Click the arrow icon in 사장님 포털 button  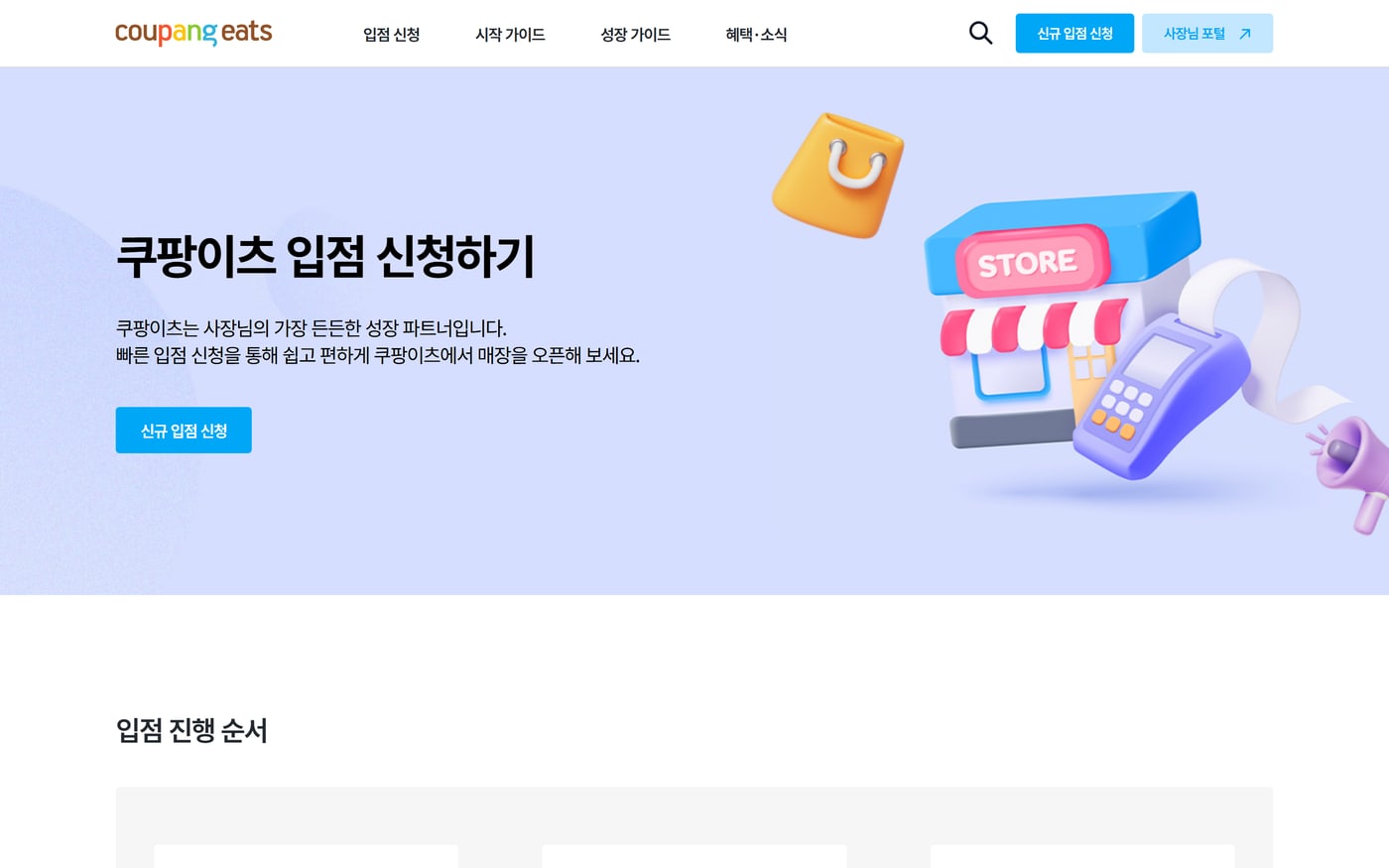click(1245, 34)
